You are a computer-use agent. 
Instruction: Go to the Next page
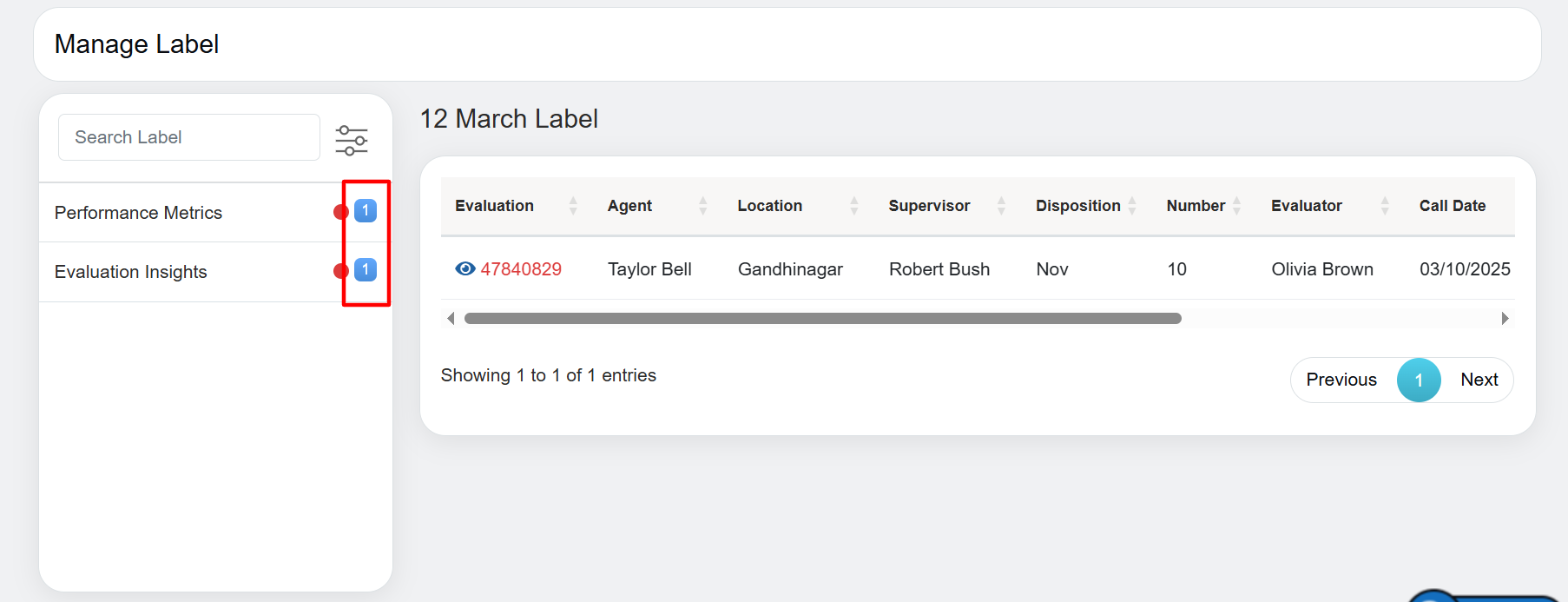[1479, 380]
